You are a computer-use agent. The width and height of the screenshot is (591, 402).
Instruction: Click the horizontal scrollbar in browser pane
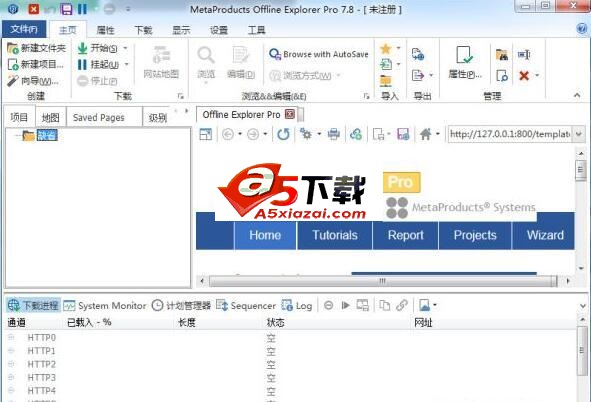point(383,281)
